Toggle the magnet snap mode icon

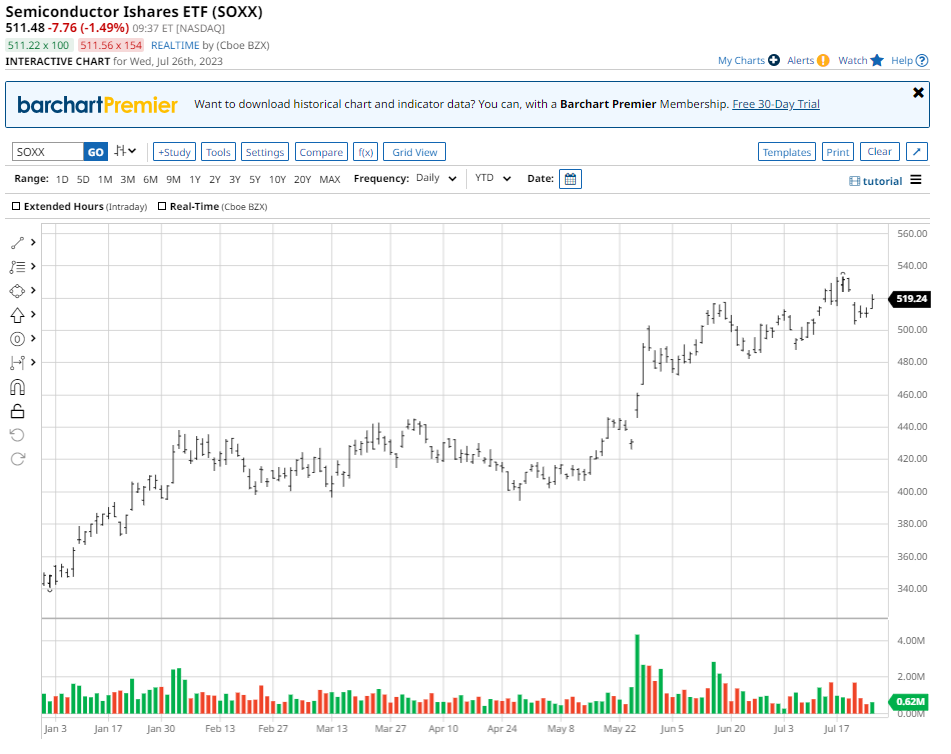point(17,387)
